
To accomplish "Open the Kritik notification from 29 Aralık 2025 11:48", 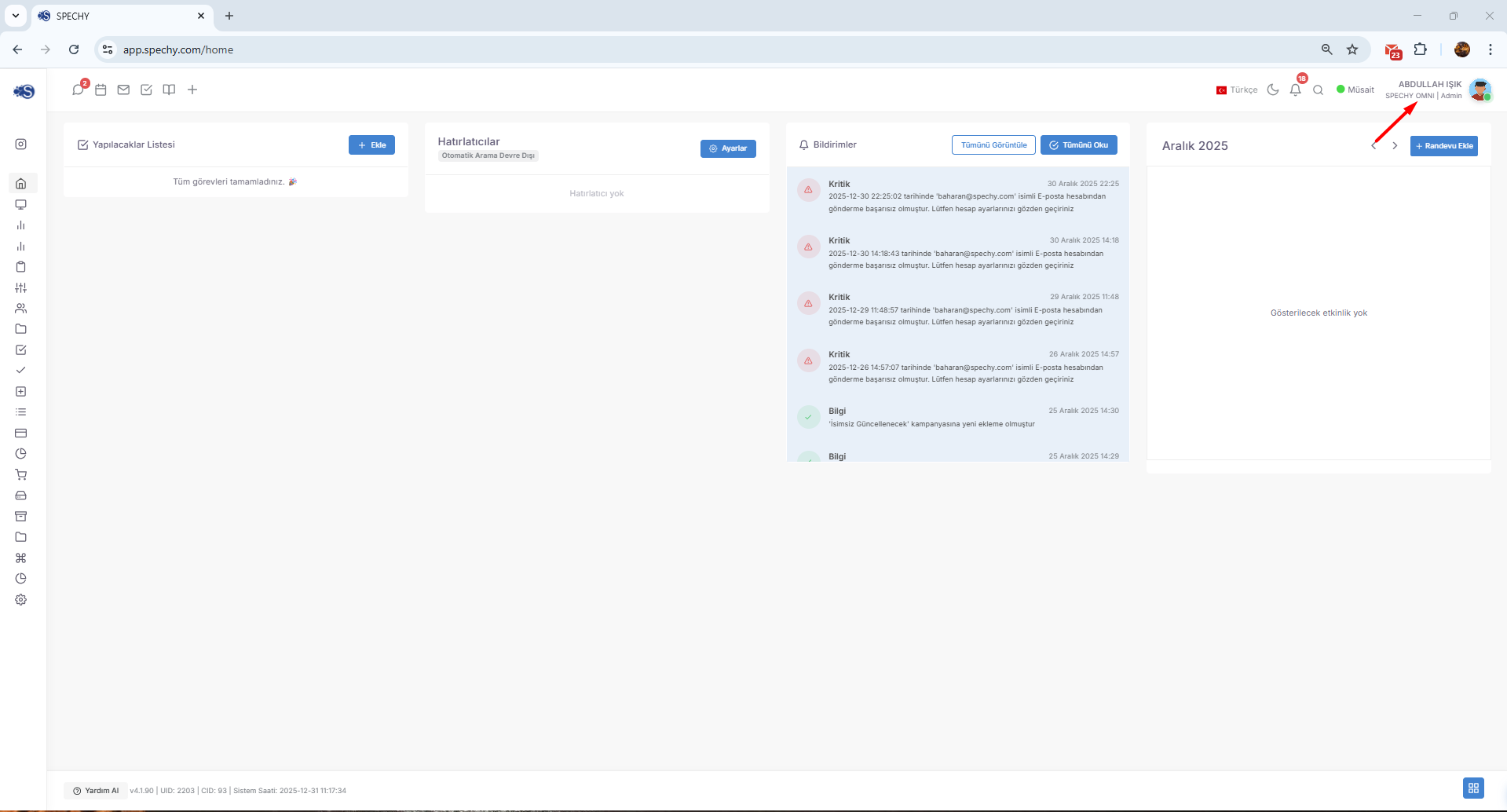I will click(x=958, y=309).
